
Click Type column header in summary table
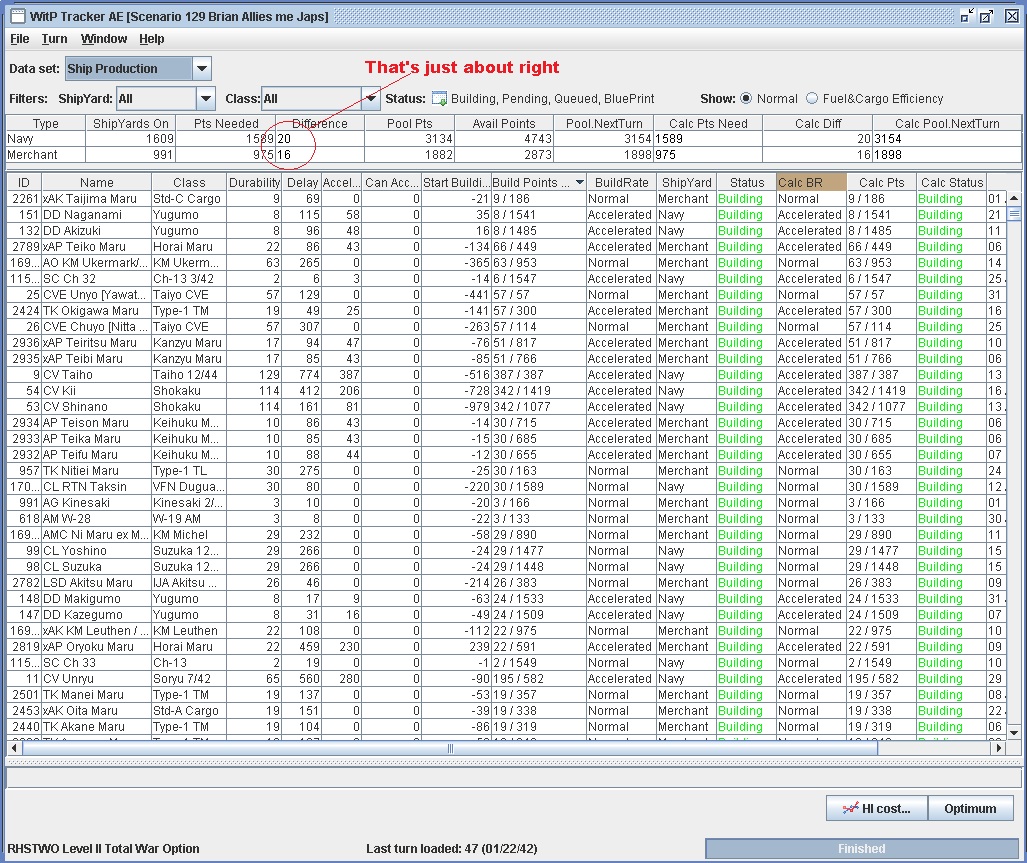46,123
